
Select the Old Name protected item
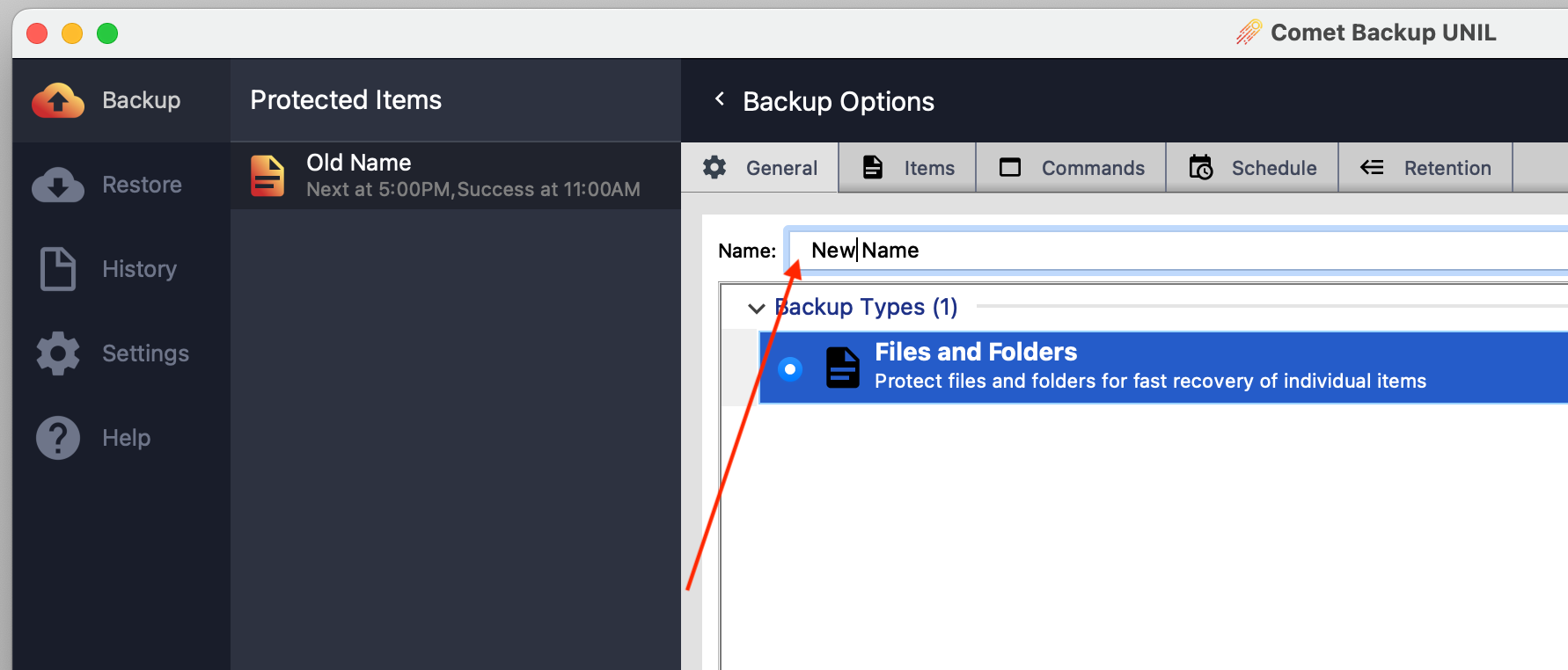[x=456, y=176]
